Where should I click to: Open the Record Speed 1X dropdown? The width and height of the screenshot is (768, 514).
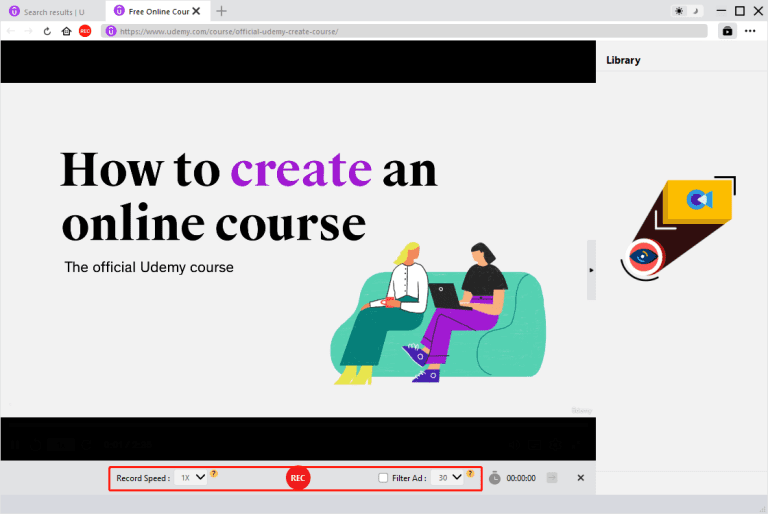(x=191, y=478)
